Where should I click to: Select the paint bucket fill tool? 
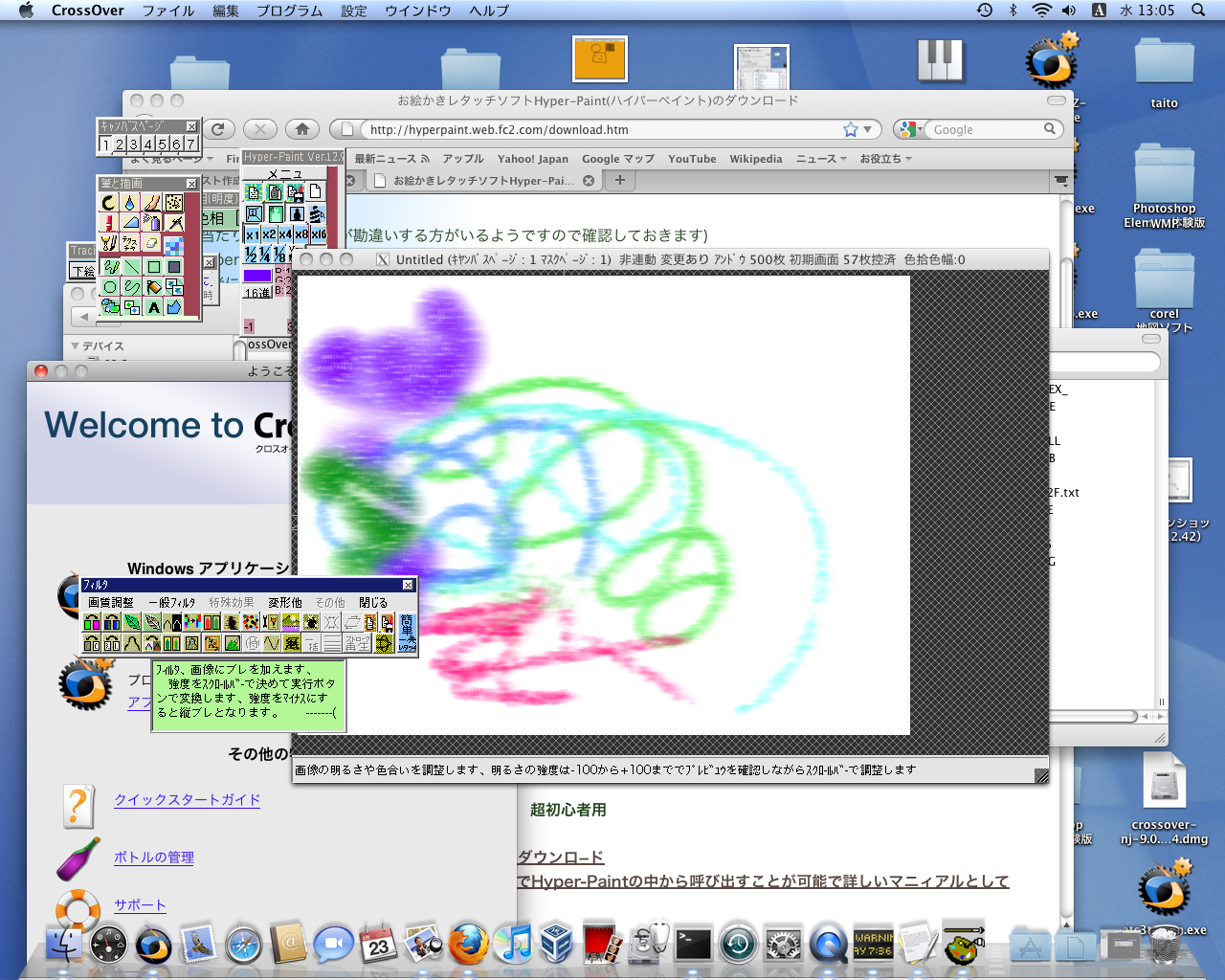pos(152,287)
